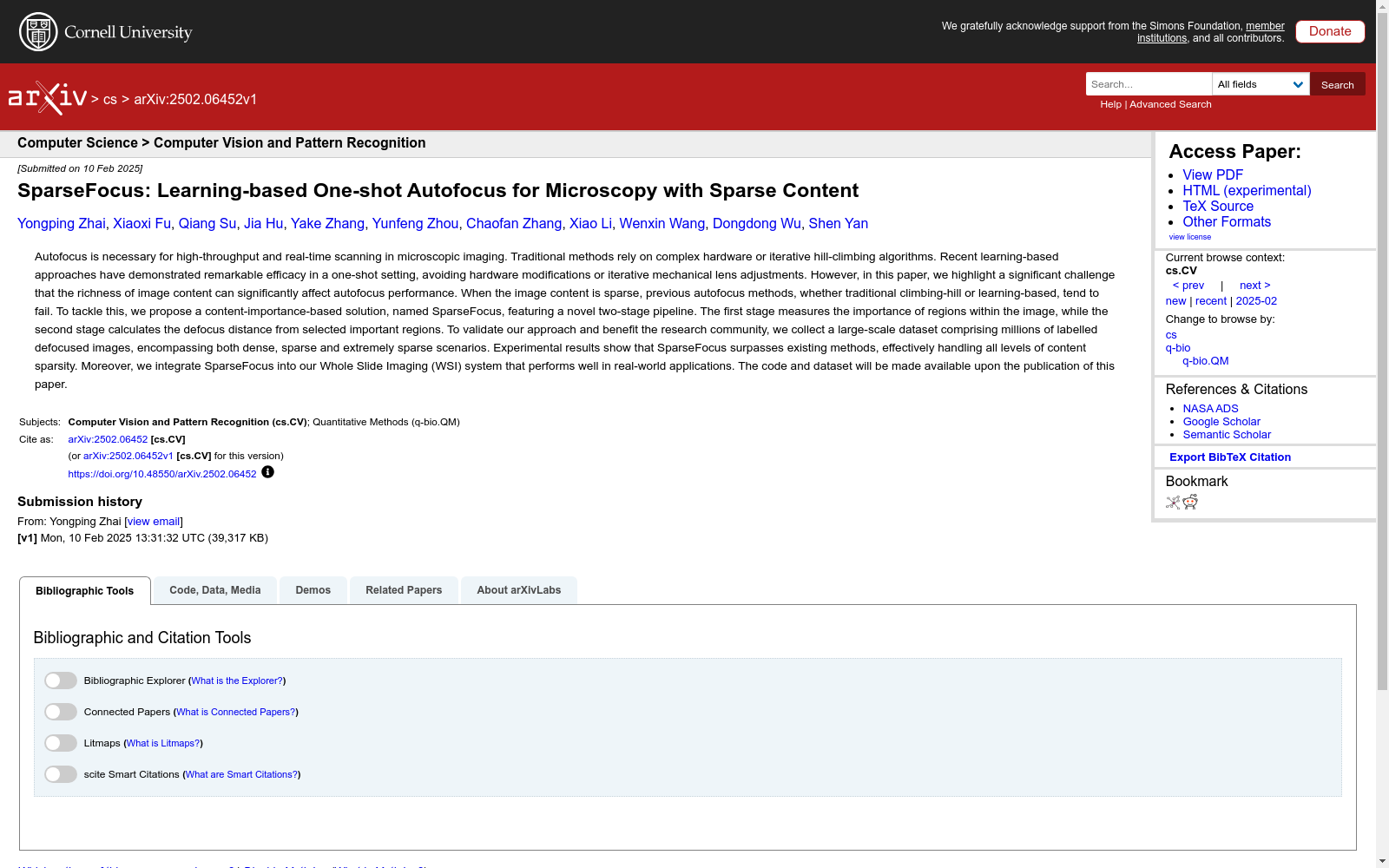Click the Cornell University logo
The height and width of the screenshot is (868, 1389).
click(x=106, y=32)
